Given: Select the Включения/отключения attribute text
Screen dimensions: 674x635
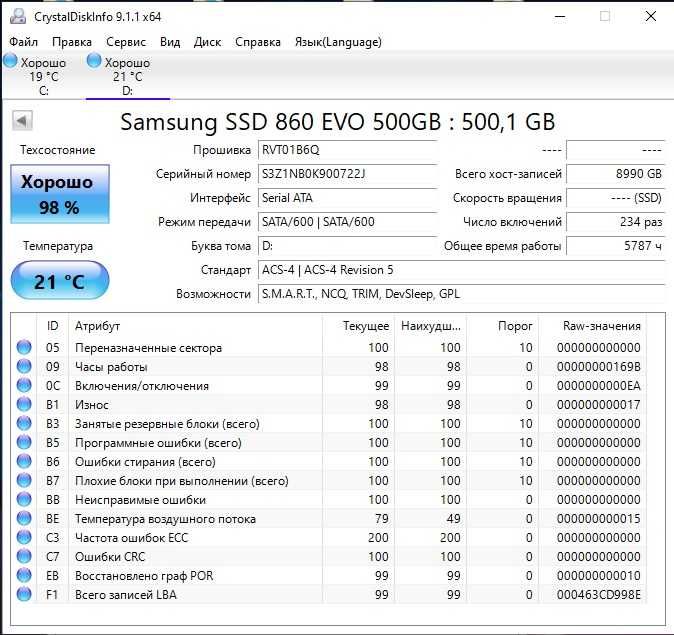Looking at the screenshot, I should [142, 386].
